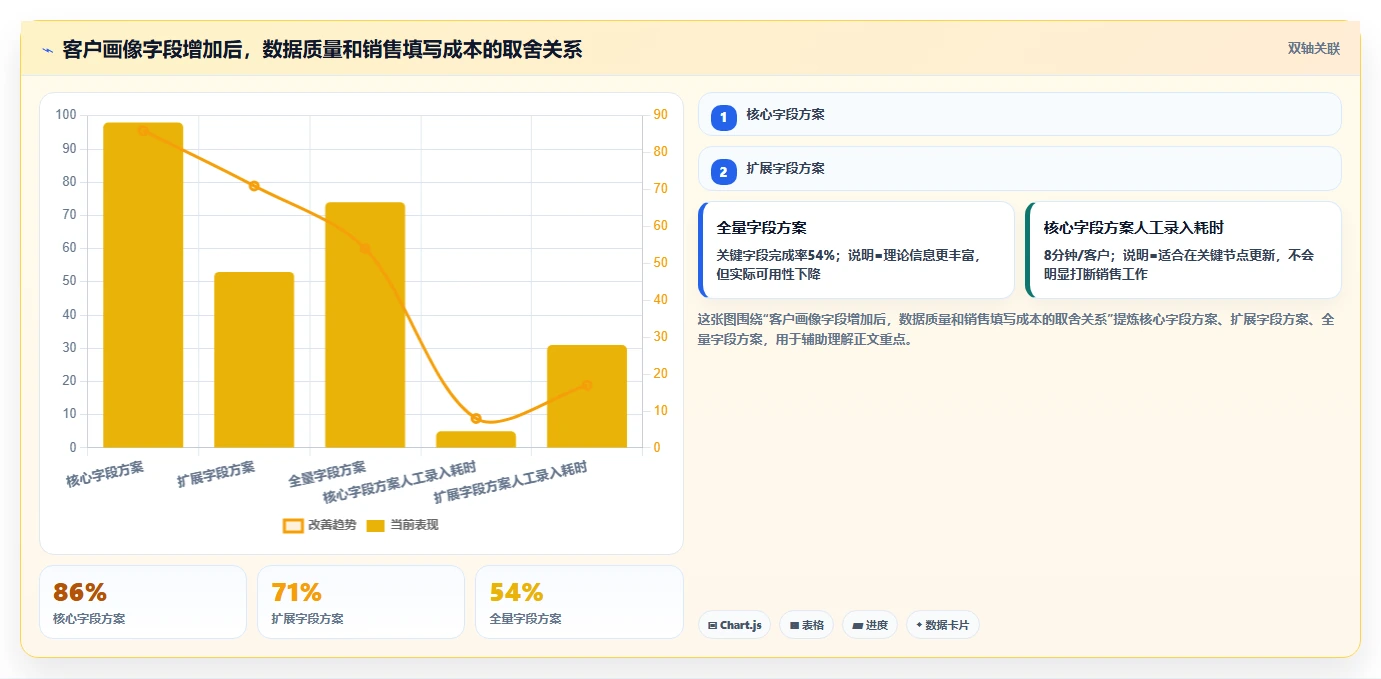1381x679 pixels.
Task: Click the number 2 badge icon
Action: click(723, 172)
